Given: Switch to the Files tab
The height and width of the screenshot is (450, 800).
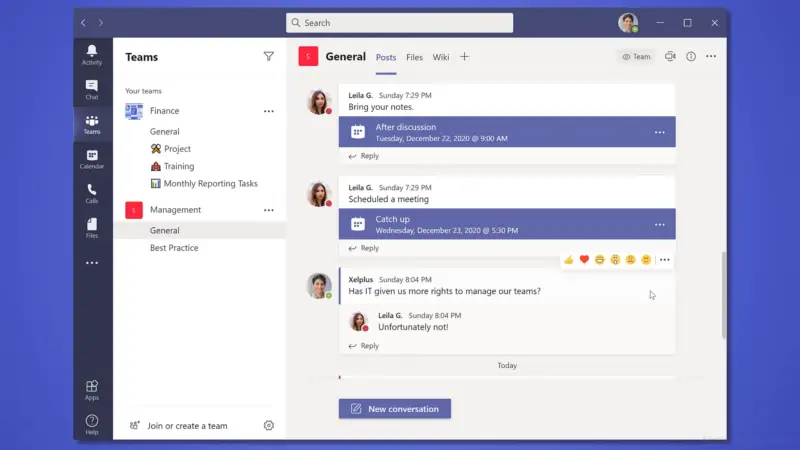Looking at the screenshot, I should click(x=414, y=57).
